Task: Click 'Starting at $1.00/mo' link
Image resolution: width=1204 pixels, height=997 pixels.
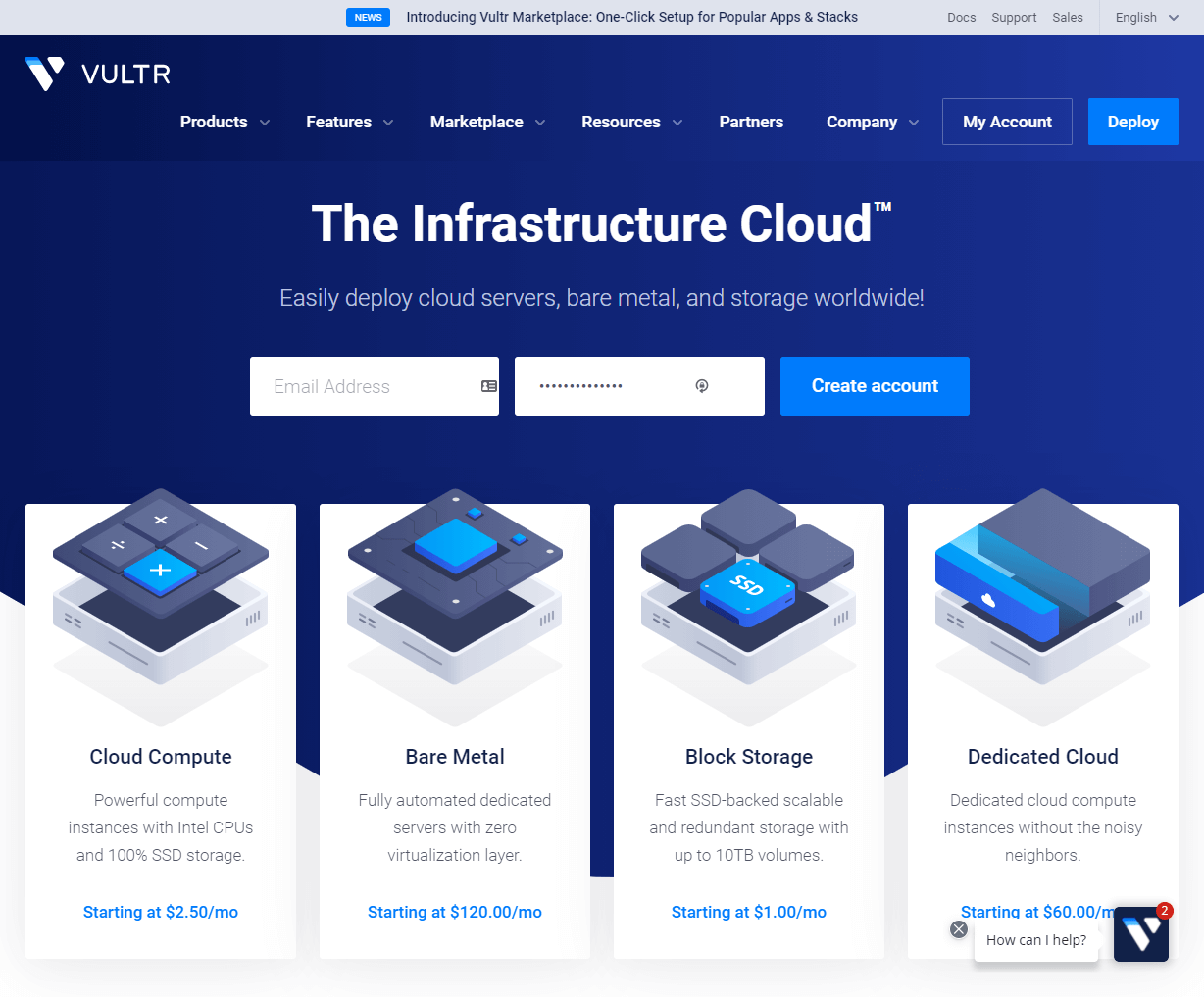Action: coord(749,912)
